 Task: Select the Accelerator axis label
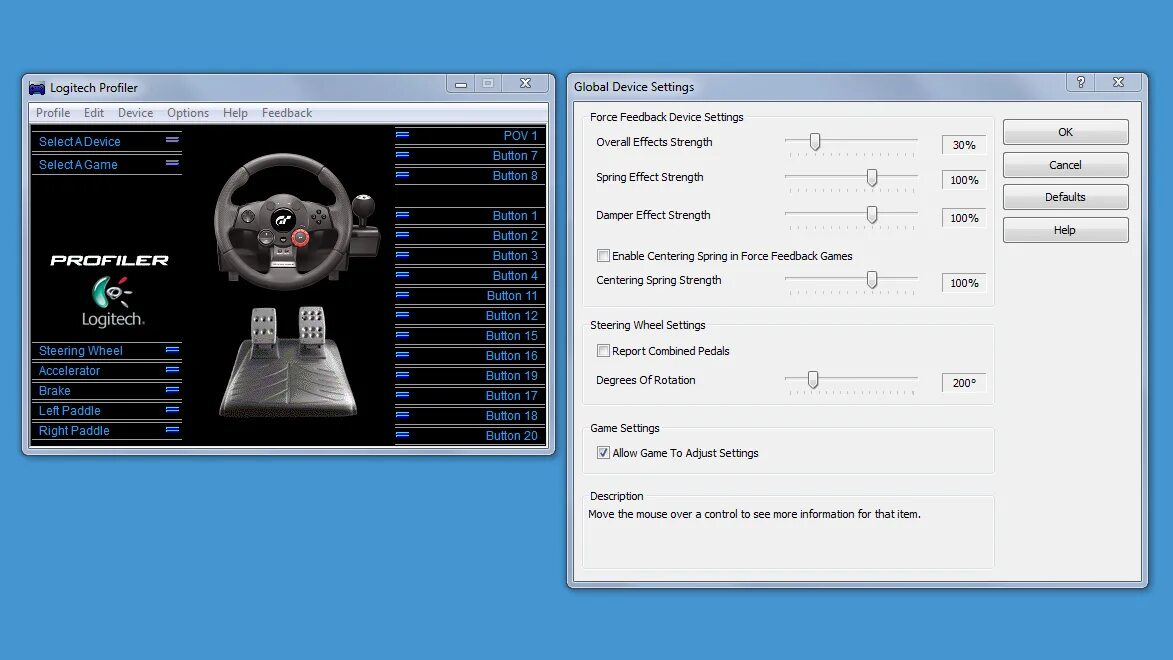[69, 371]
